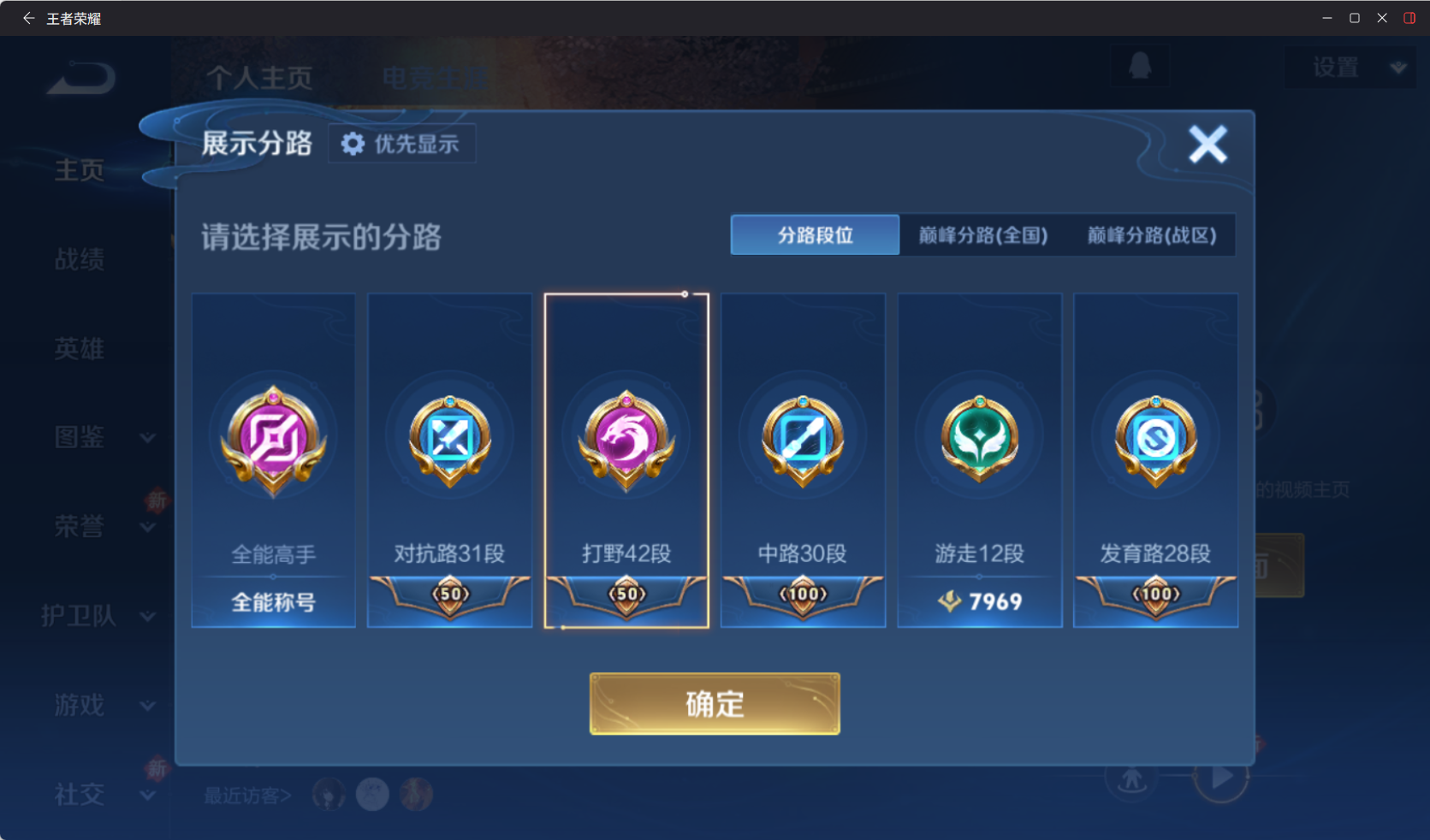This screenshot has width=1430, height=840.
Task: Select the 全能高手 badge icon
Action: [274, 441]
